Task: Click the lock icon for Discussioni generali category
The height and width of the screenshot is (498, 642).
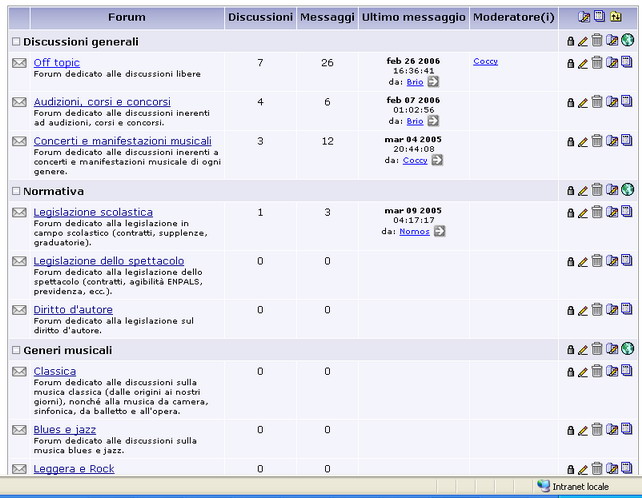Action: tap(570, 41)
